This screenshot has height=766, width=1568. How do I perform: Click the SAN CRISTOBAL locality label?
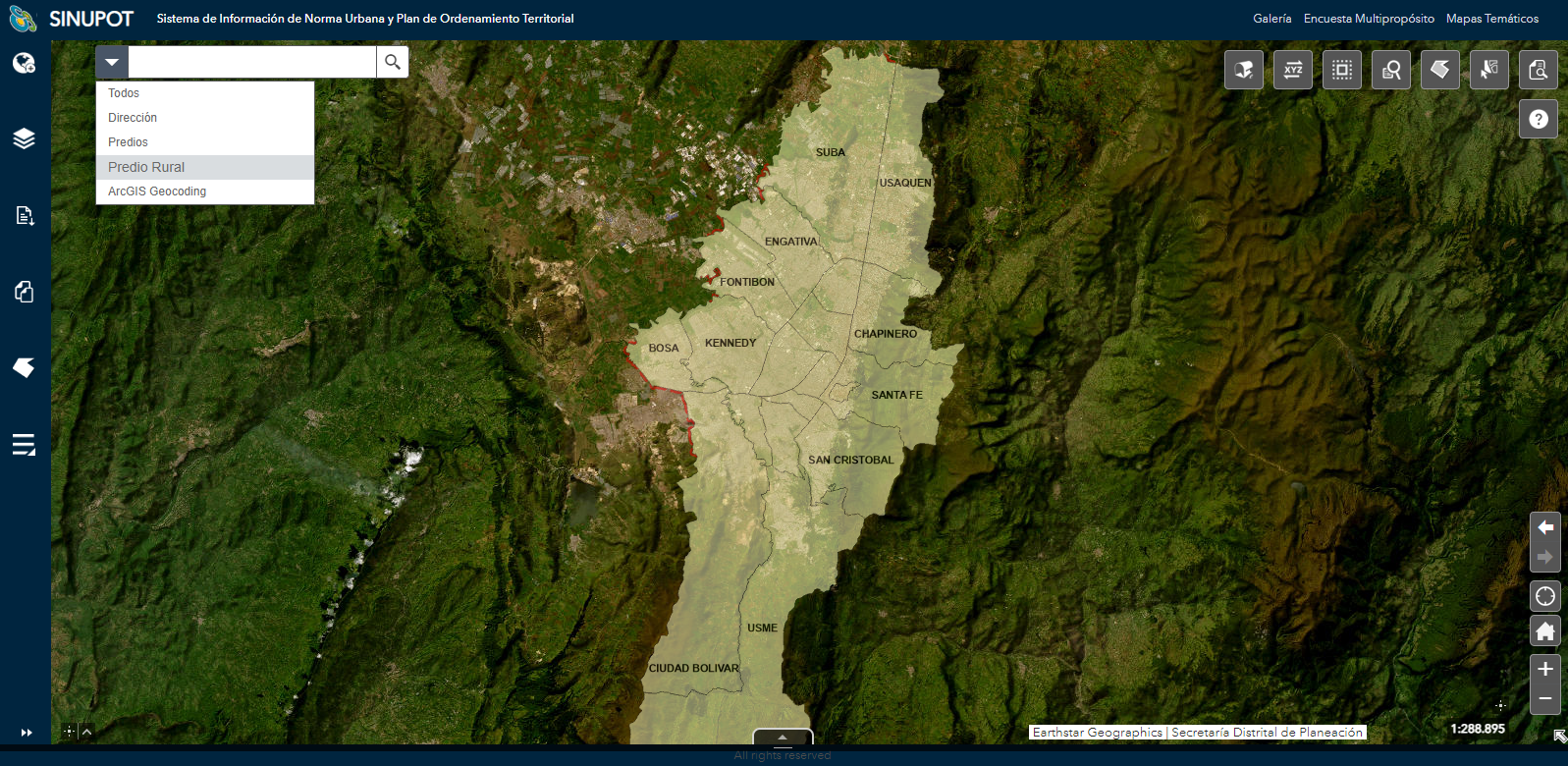(x=851, y=460)
